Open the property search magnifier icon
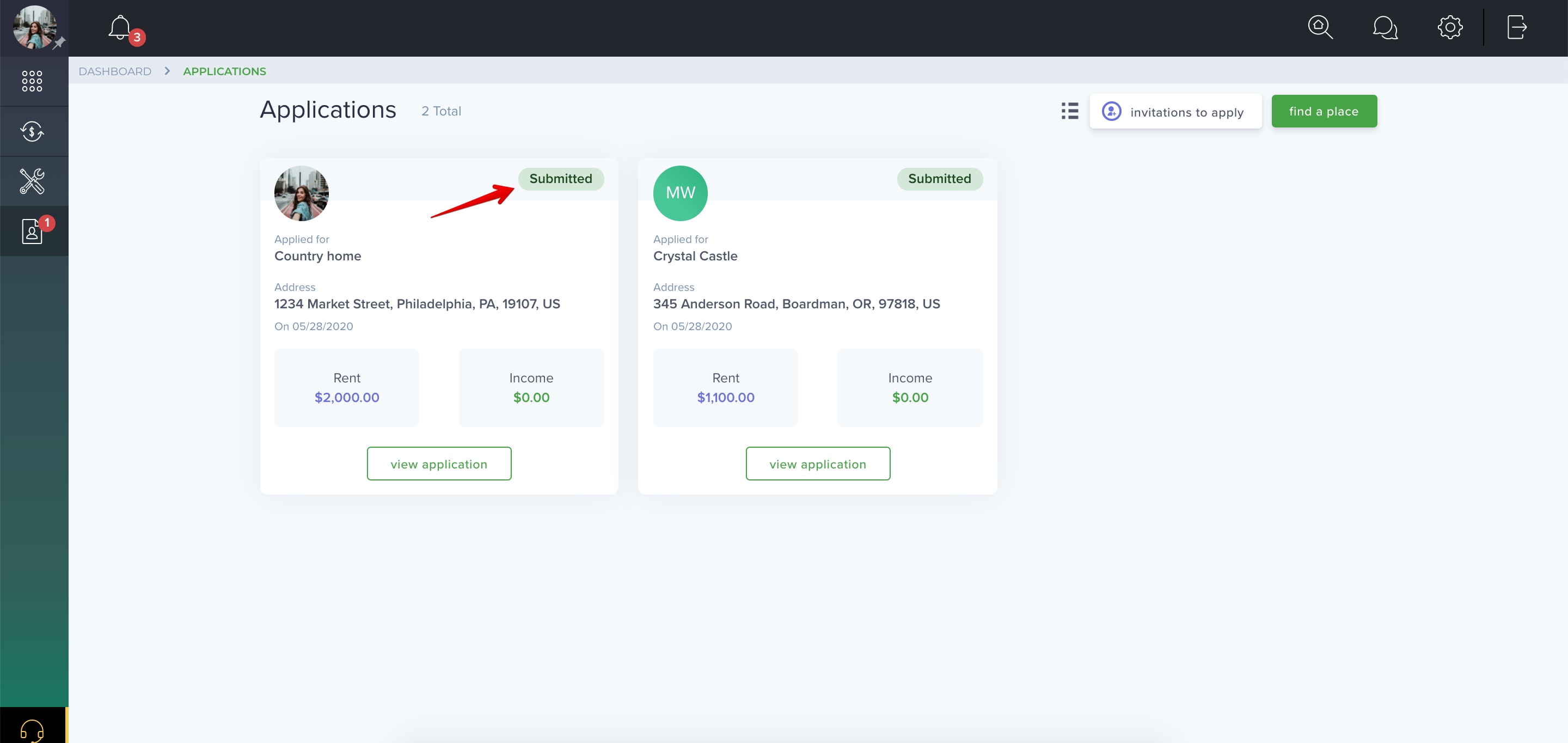 point(1320,27)
